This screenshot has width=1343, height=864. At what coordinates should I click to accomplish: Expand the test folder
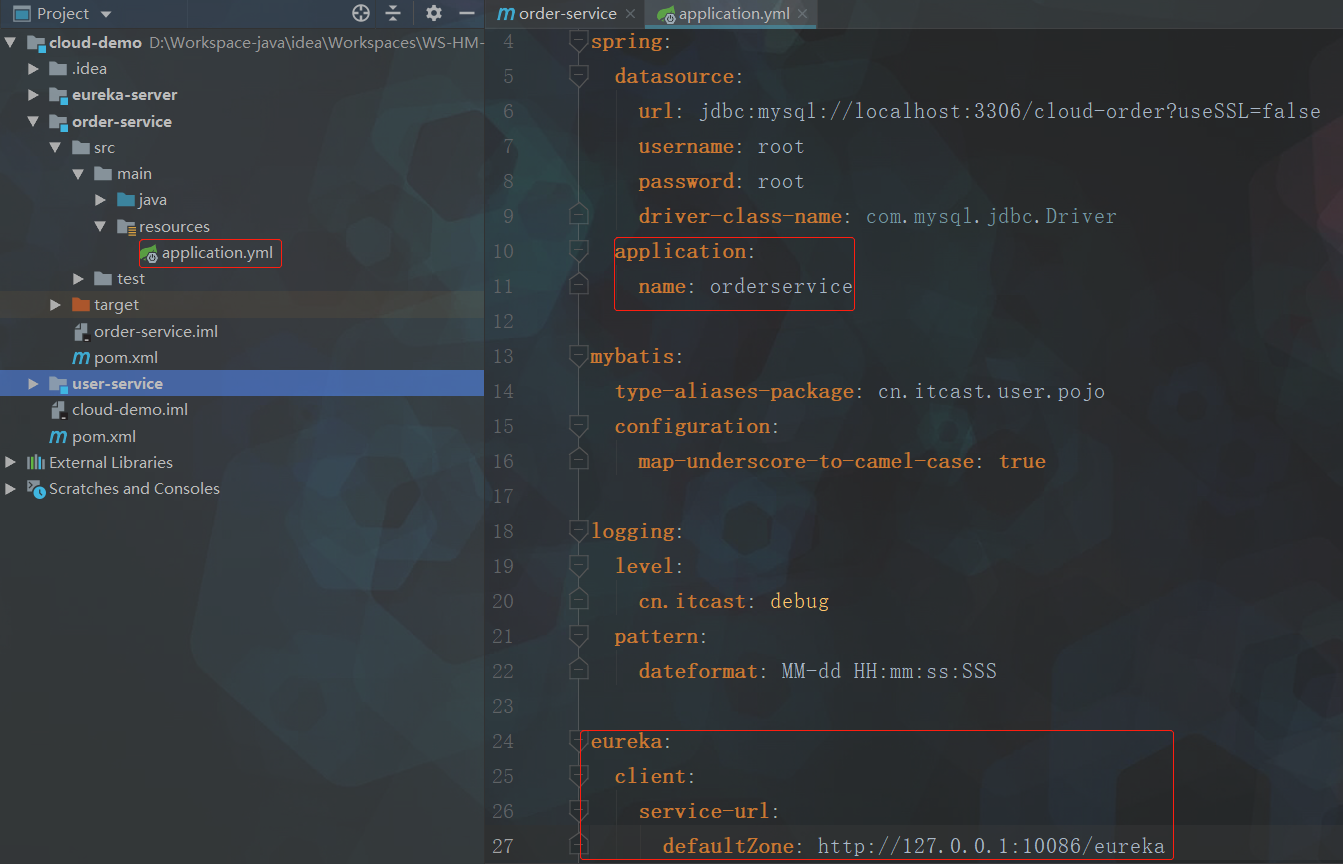point(78,279)
